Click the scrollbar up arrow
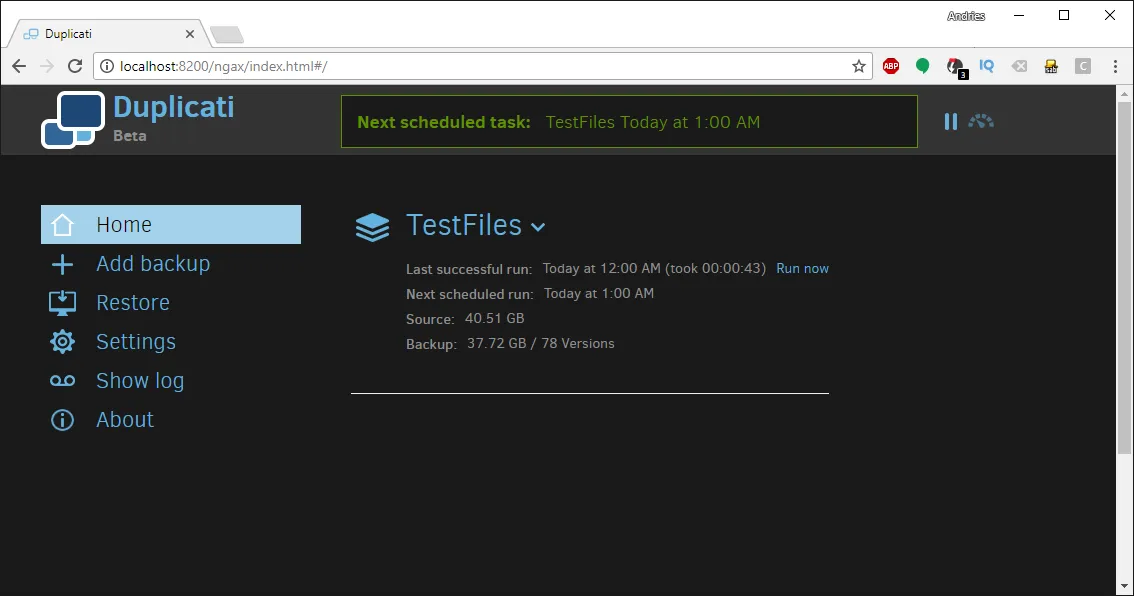Image resolution: width=1134 pixels, height=596 pixels. [1124, 94]
